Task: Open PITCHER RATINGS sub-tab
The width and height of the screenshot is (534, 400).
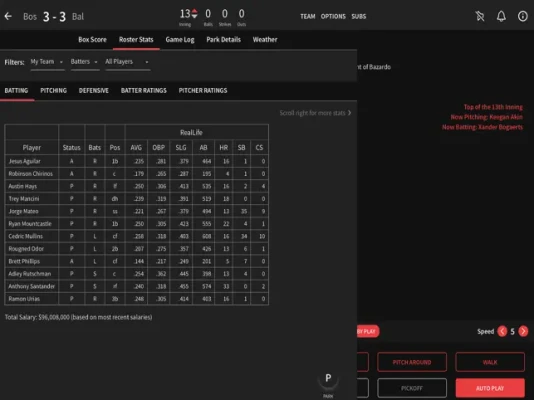Action: click(203, 91)
